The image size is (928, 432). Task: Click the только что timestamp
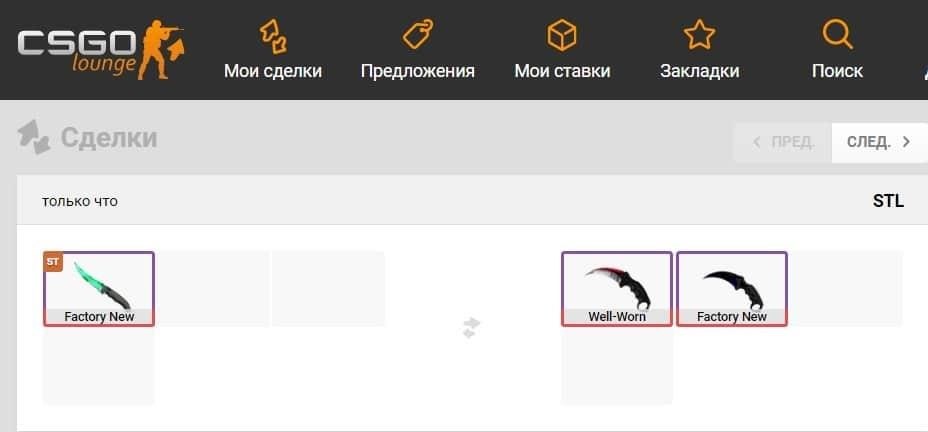pos(80,202)
